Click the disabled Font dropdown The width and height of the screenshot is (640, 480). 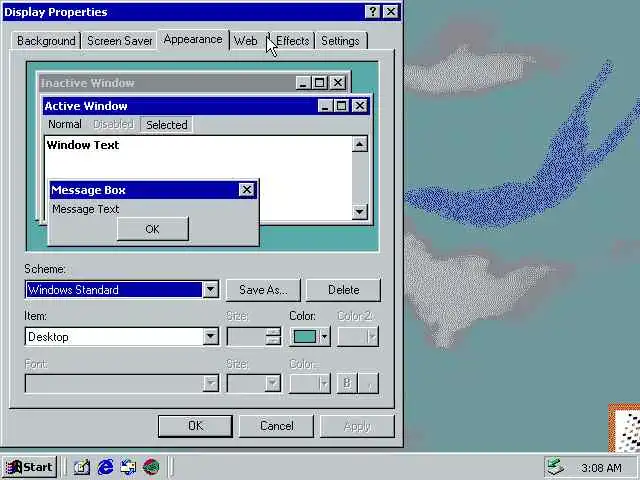(122, 384)
